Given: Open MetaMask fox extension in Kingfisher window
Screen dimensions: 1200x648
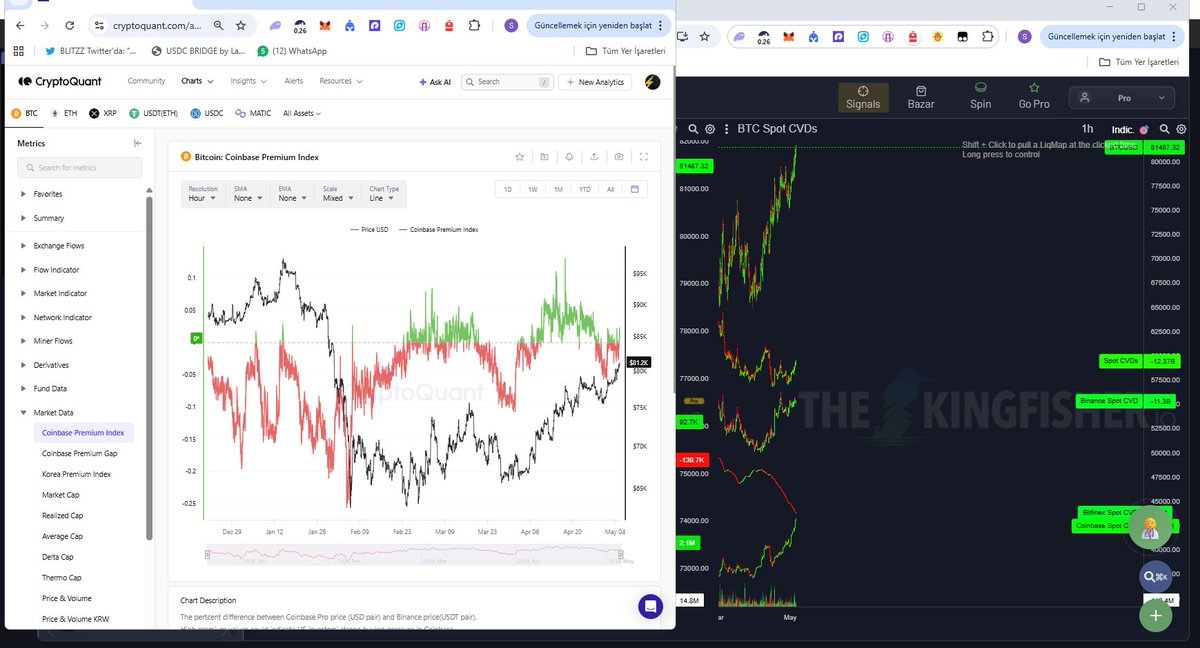Looking at the screenshot, I should click(x=787, y=37).
